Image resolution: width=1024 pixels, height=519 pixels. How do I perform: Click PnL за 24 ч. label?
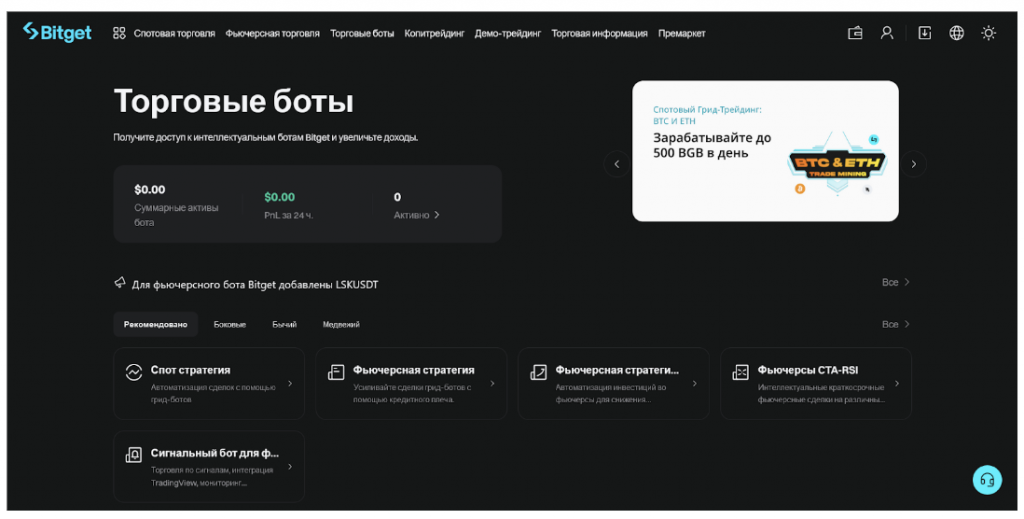pos(289,215)
